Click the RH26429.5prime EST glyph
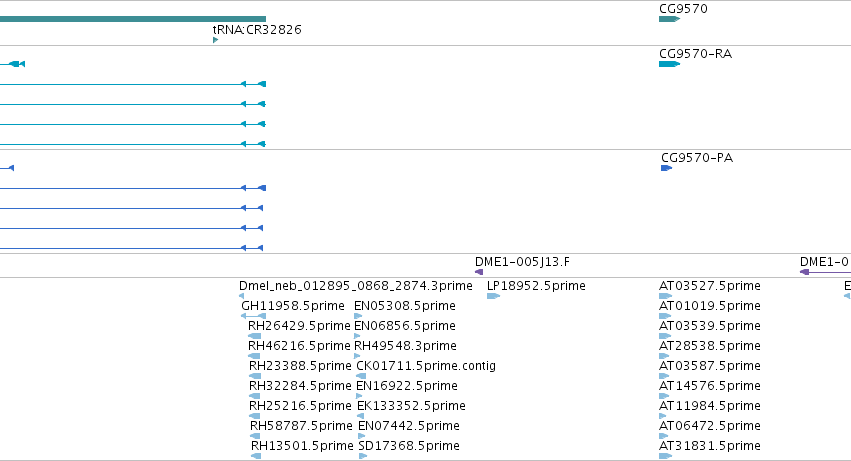Screen dimensions: 851x461 point(255,336)
